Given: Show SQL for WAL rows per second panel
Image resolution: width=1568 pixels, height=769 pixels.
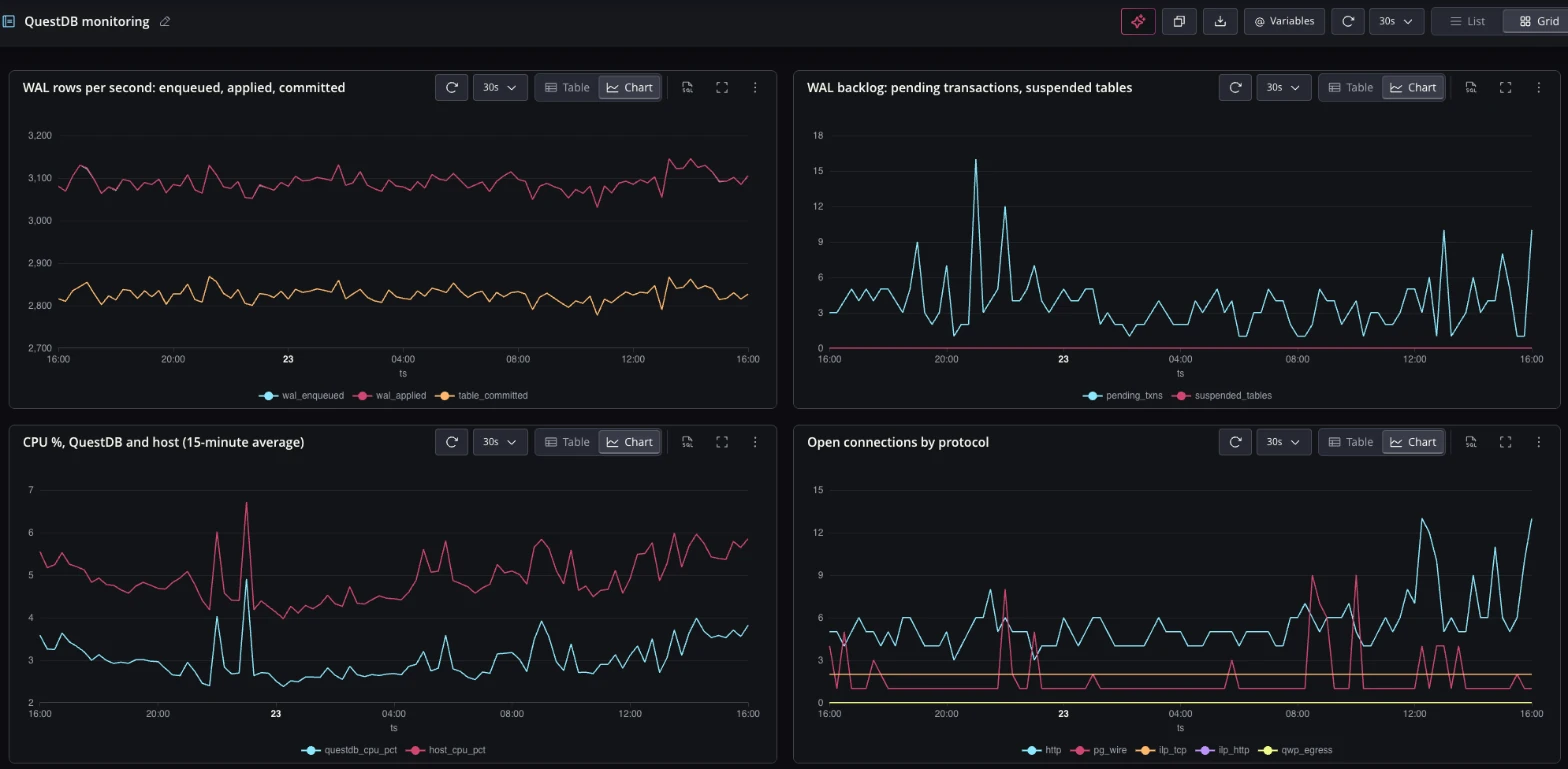Looking at the screenshot, I should click(688, 87).
